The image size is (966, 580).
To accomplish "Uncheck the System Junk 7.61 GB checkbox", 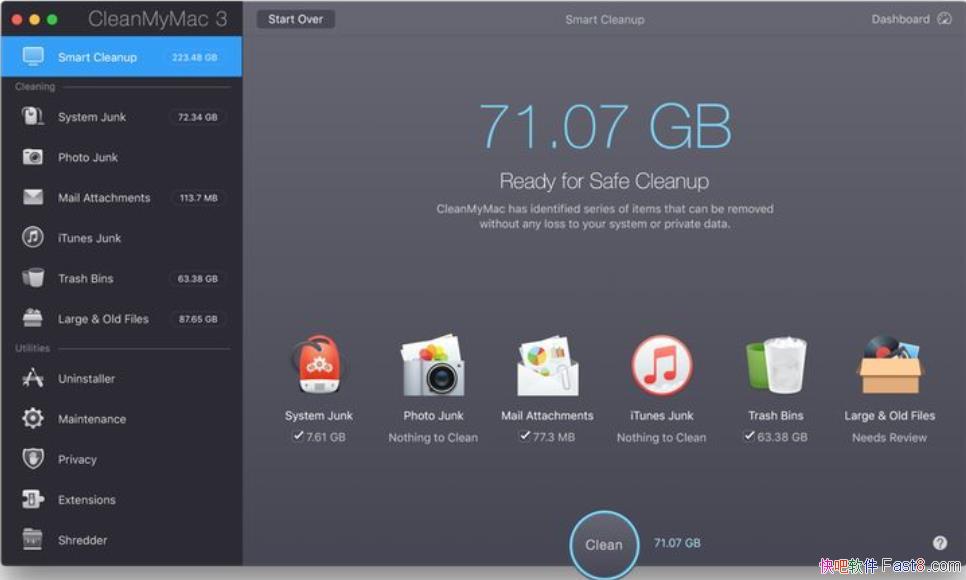I will [x=297, y=436].
